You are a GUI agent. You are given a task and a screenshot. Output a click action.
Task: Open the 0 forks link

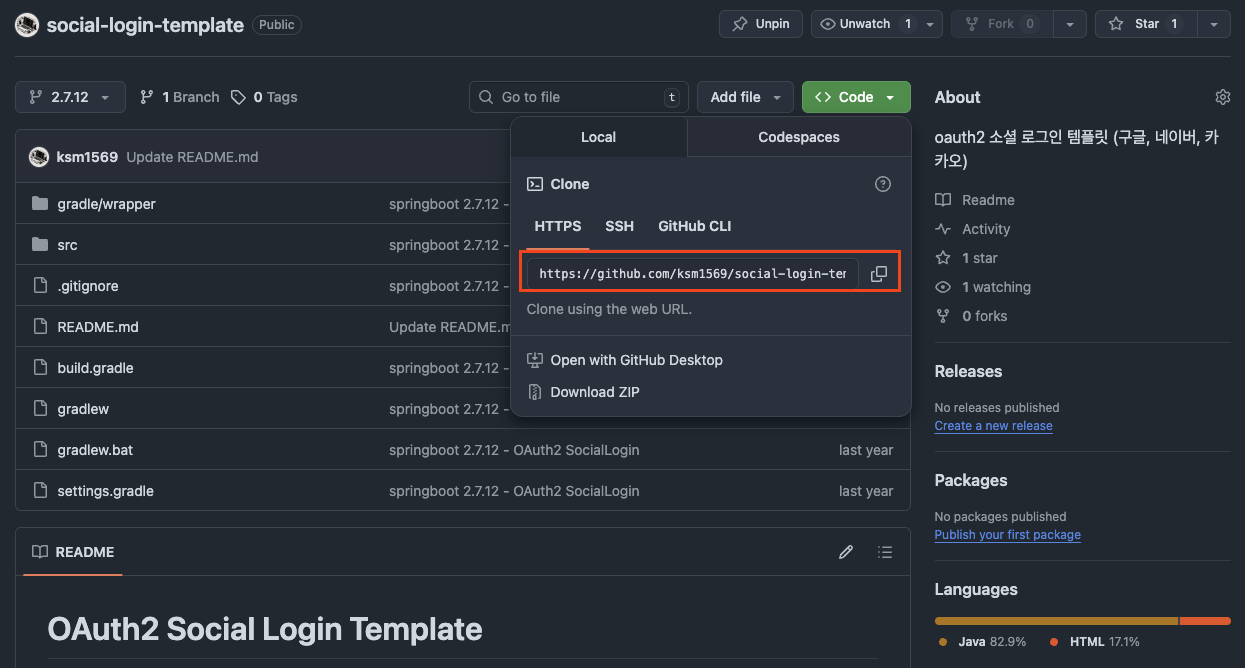[971, 316]
